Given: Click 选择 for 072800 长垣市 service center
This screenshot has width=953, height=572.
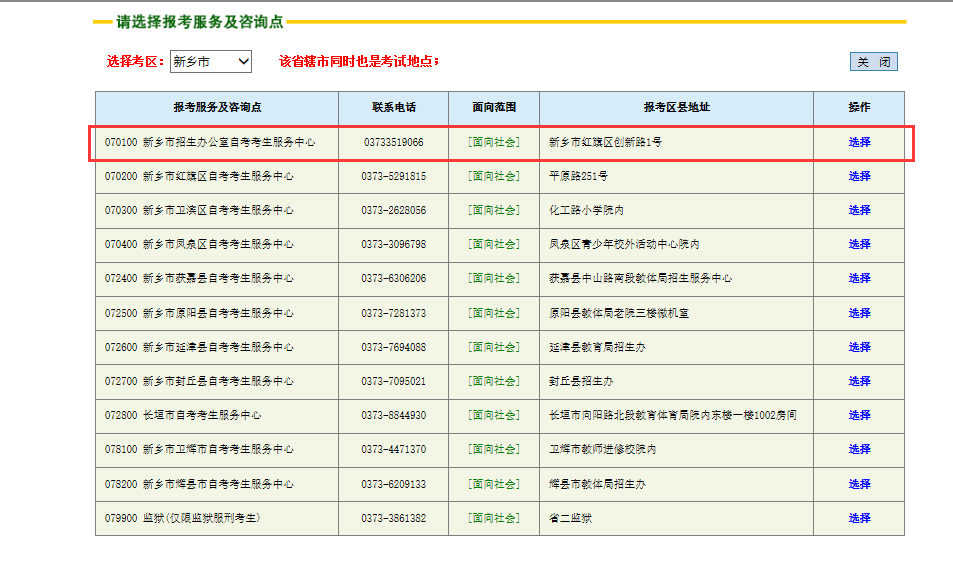Looking at the screenshot, I should (x=859, y=415).
